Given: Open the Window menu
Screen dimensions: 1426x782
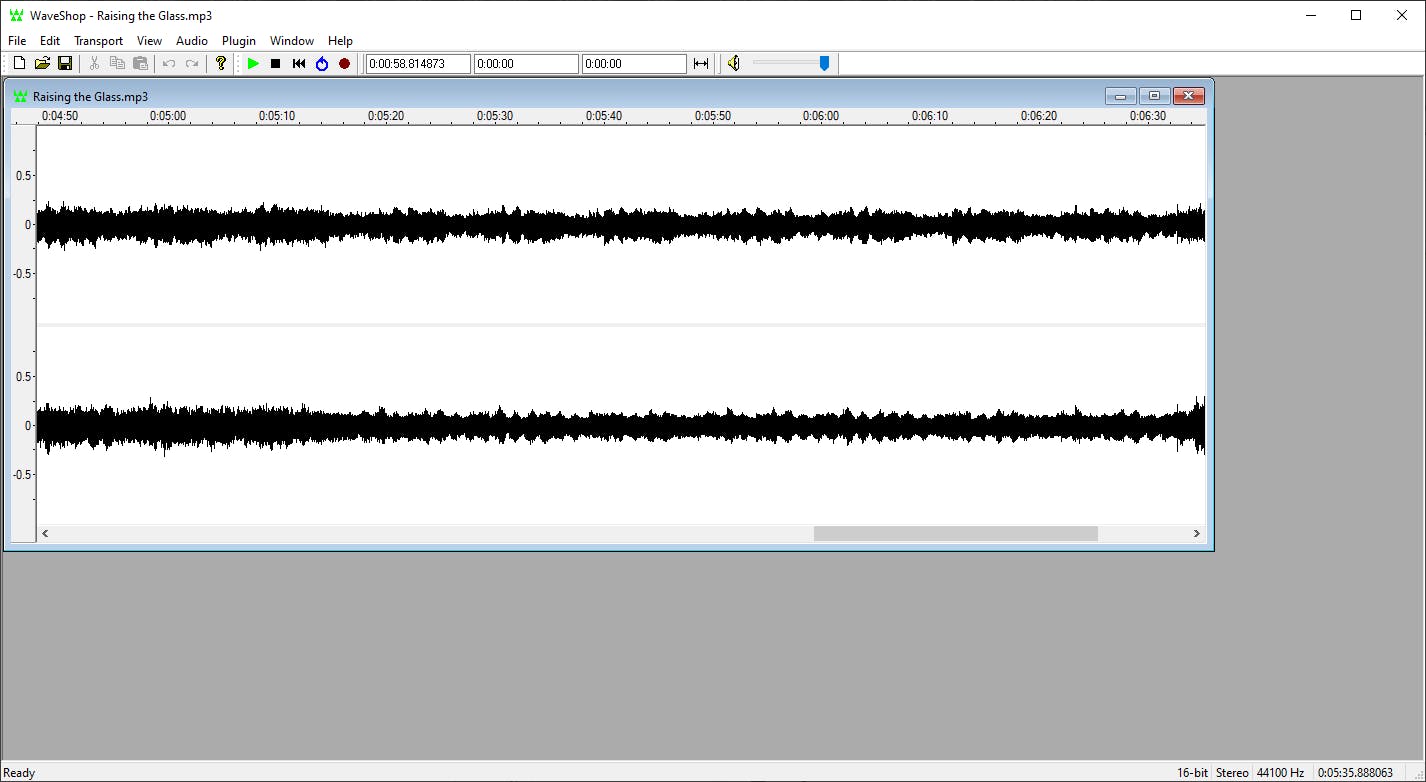Looking at the screenshot, I should click(292, 41).
